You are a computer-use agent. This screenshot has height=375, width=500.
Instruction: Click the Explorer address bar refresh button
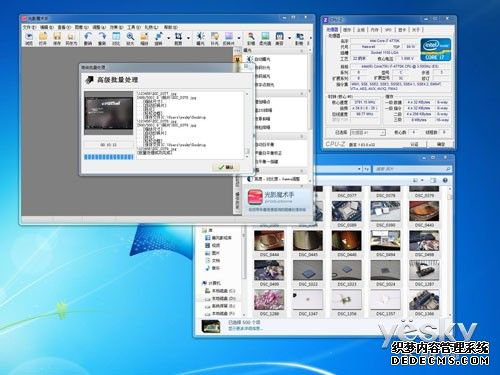click(x=366, y=169)
